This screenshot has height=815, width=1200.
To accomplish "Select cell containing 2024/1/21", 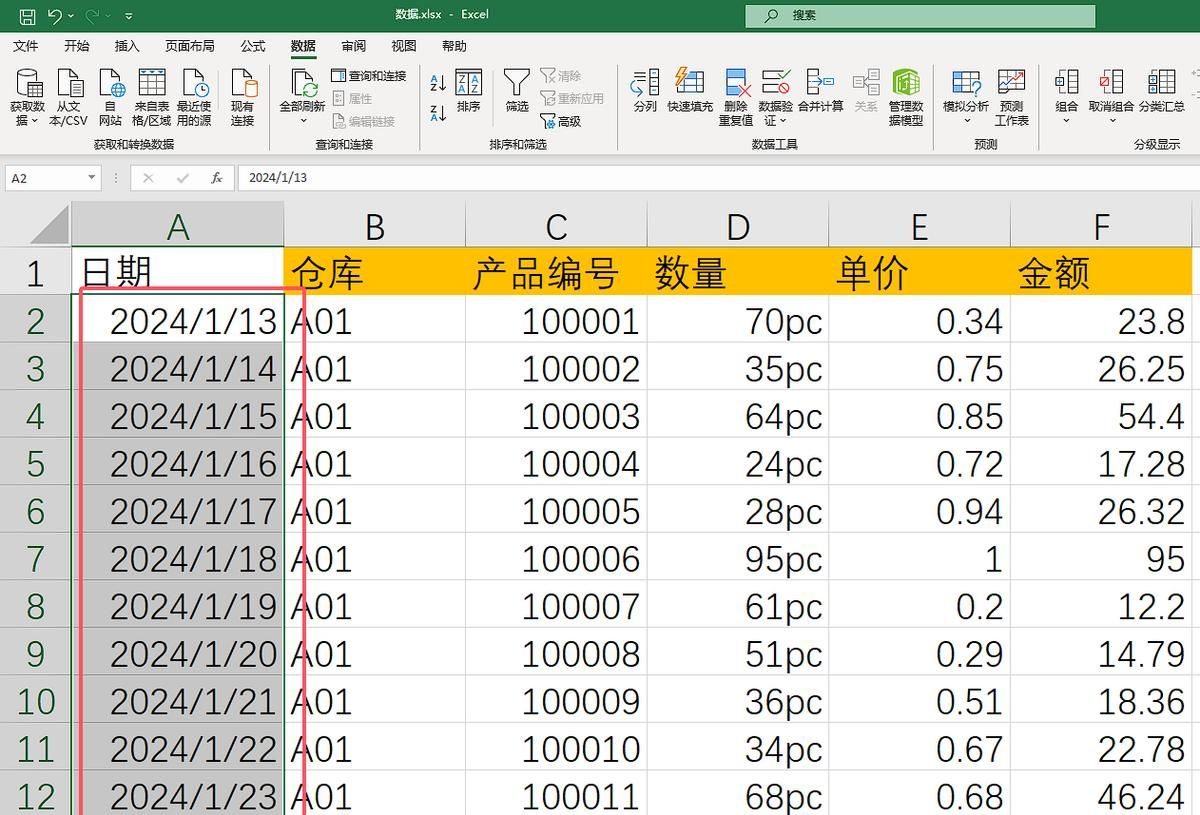I will point(178,701).
